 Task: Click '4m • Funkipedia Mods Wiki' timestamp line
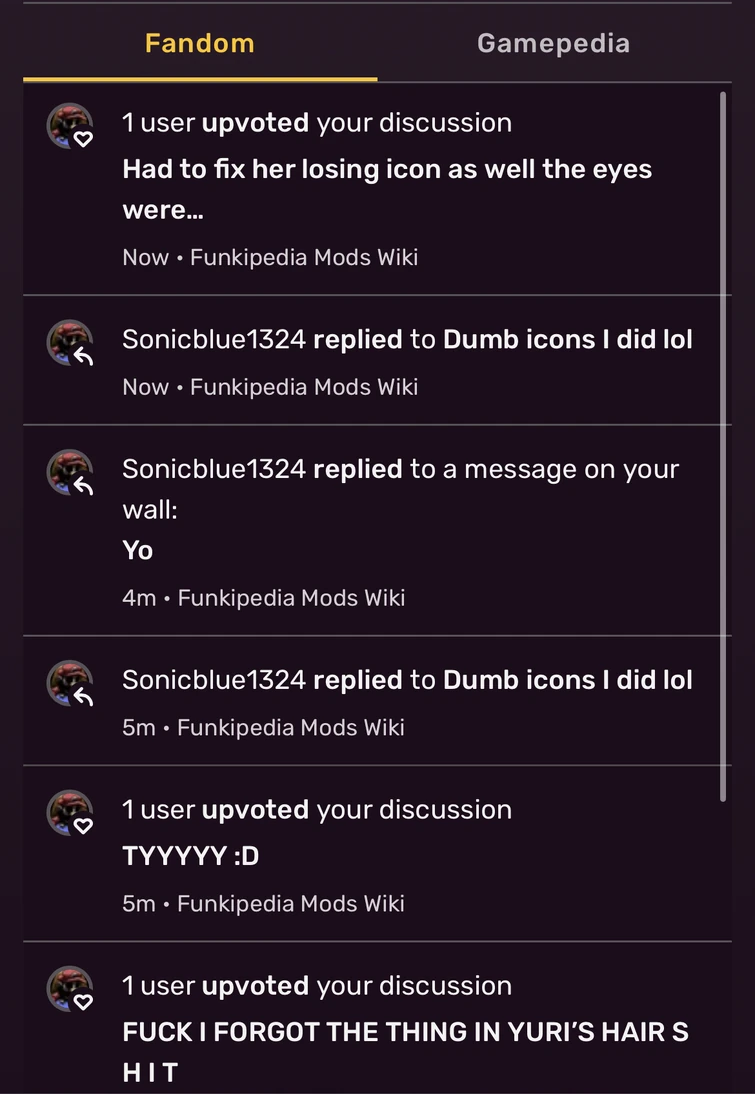[x=264, y=598]
